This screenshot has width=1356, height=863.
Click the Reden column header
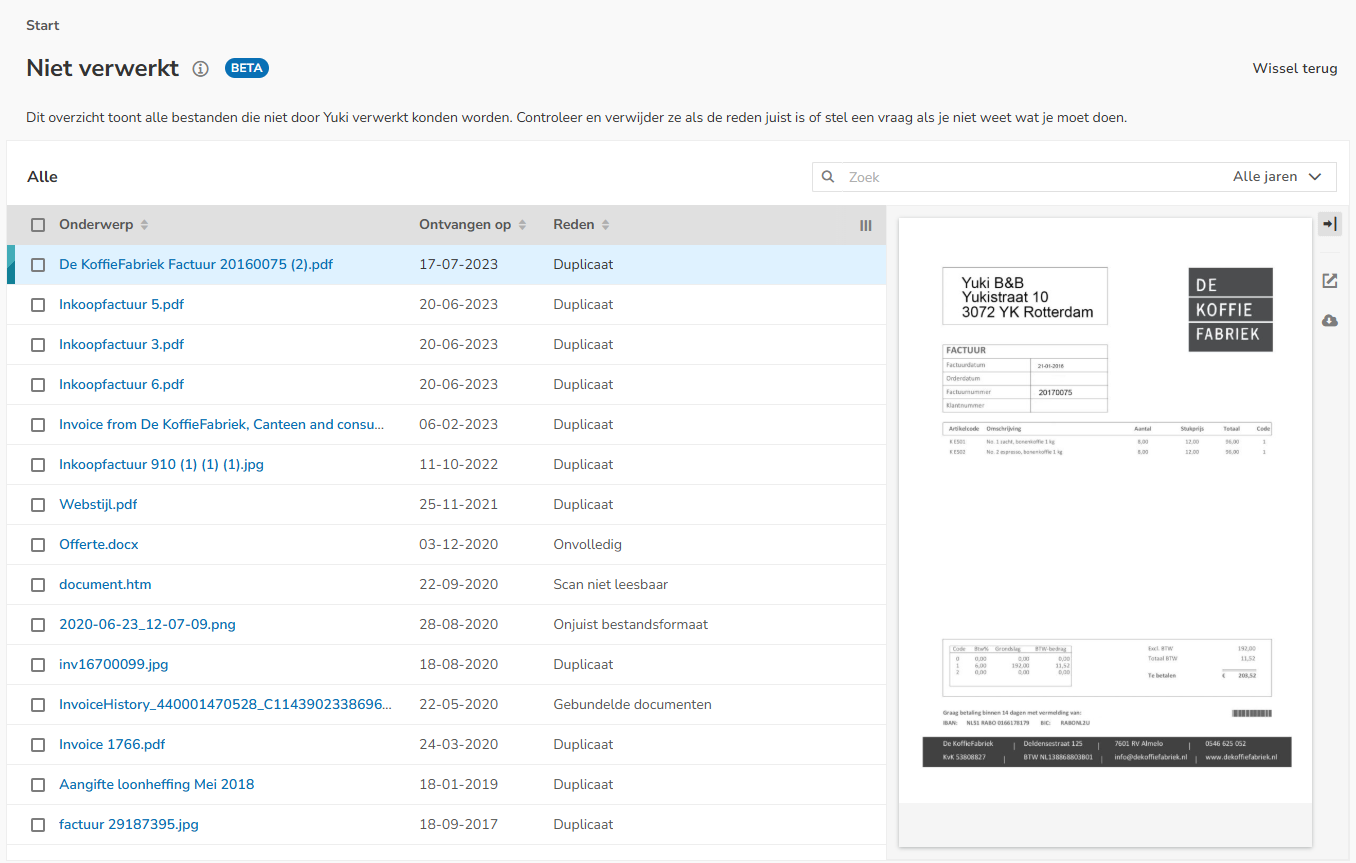[574, 225]
